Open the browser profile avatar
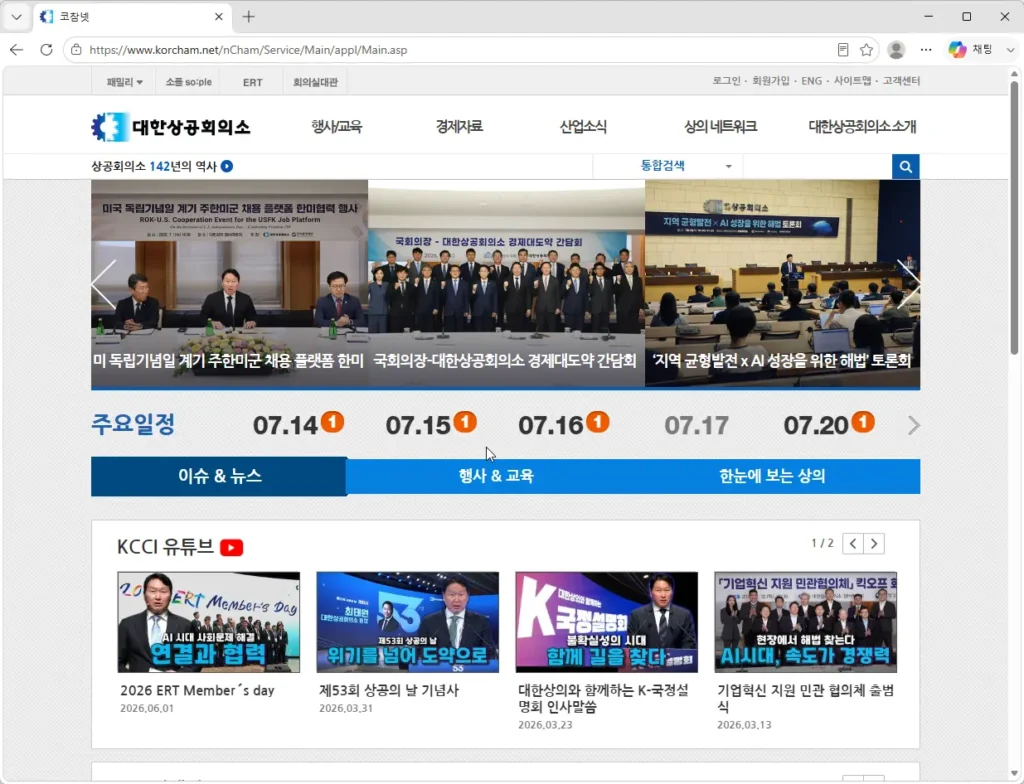The width and height of the screenshot is (1024, 784). click(x=896, y=50)
